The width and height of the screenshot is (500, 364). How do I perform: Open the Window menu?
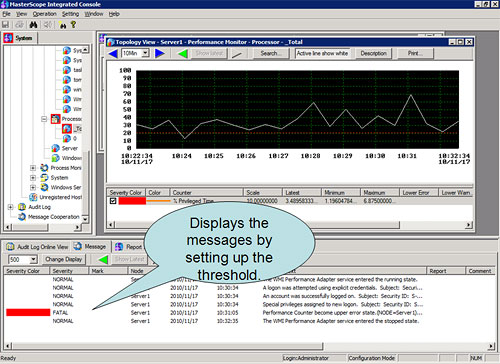(94, 14)
